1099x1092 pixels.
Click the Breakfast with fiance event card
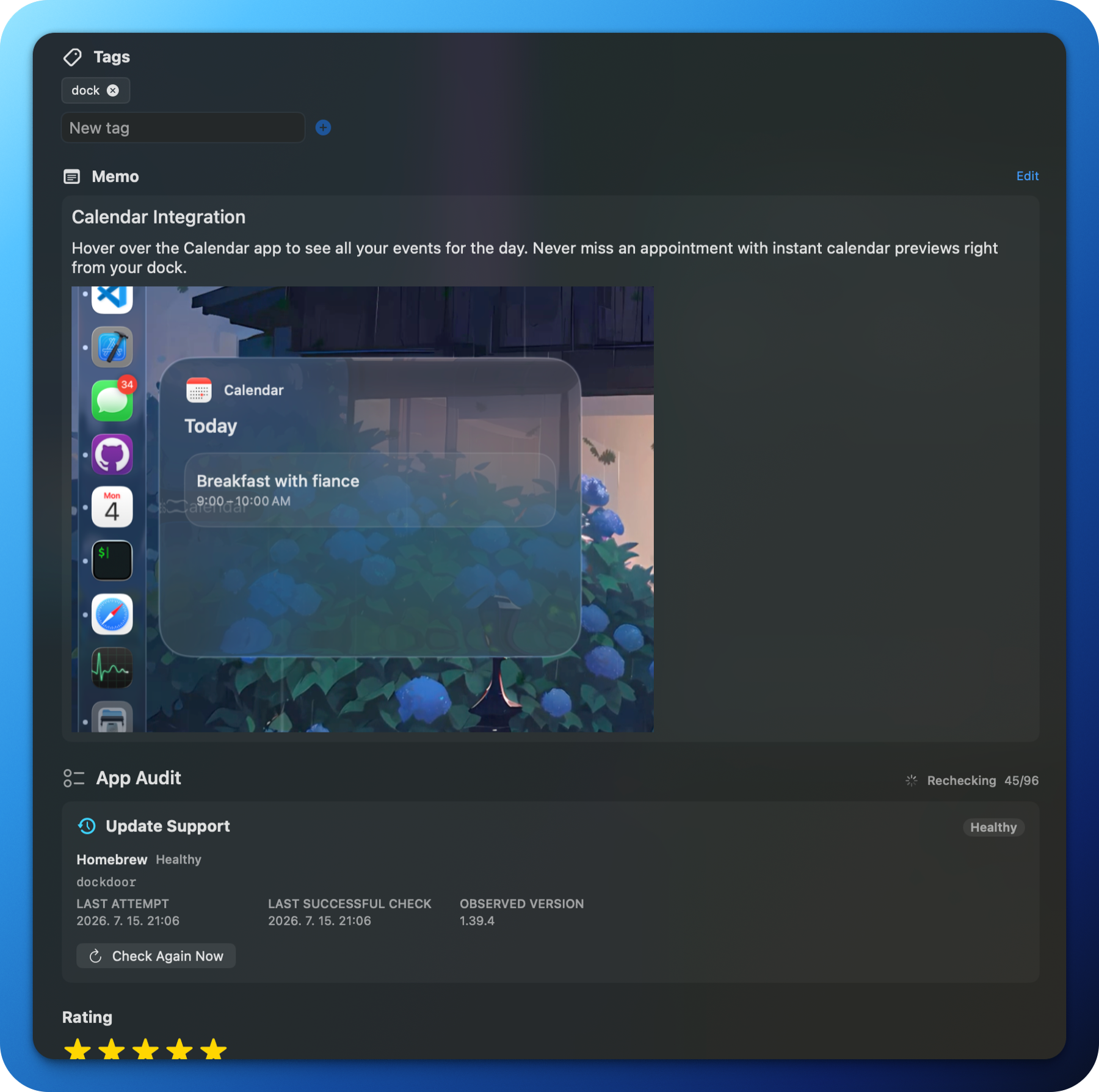(x=370, y=490)
